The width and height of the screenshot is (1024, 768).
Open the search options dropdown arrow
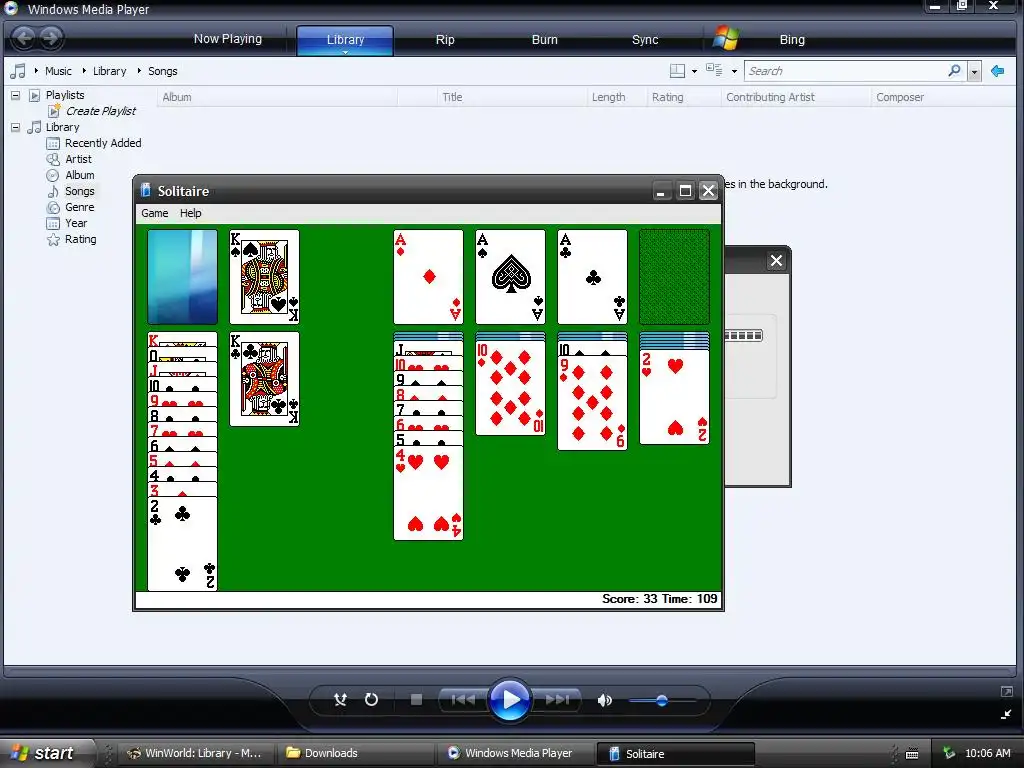click(x=974, y=71)
